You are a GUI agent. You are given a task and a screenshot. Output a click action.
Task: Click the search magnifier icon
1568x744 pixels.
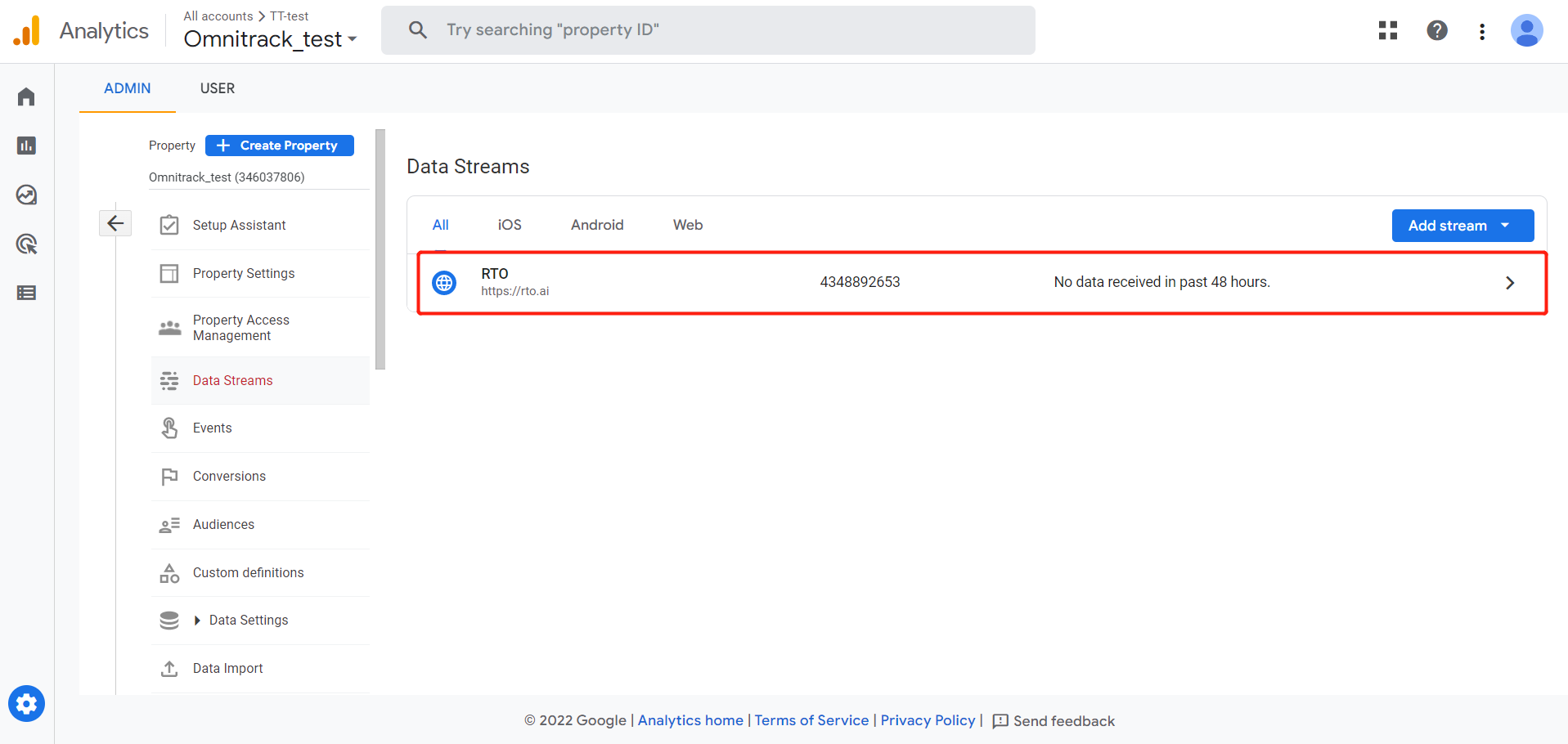tap(418, 30)
